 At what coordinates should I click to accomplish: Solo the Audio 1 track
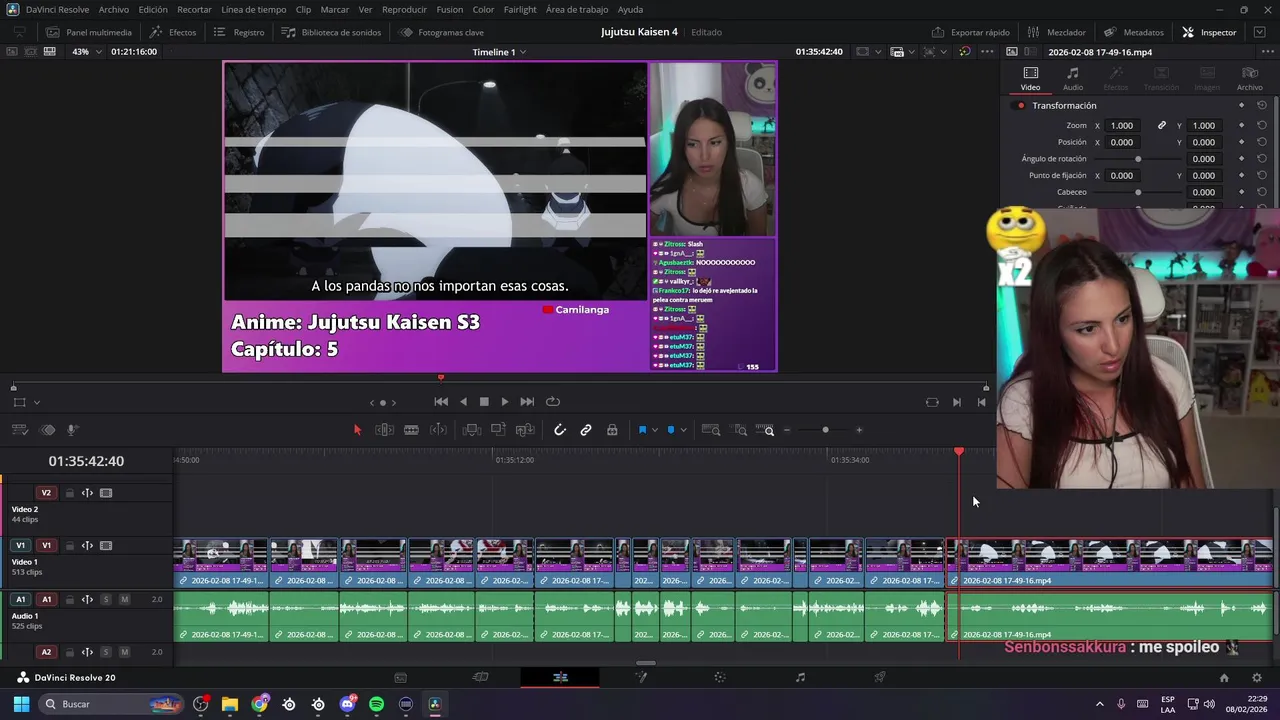tap(106, 600)
